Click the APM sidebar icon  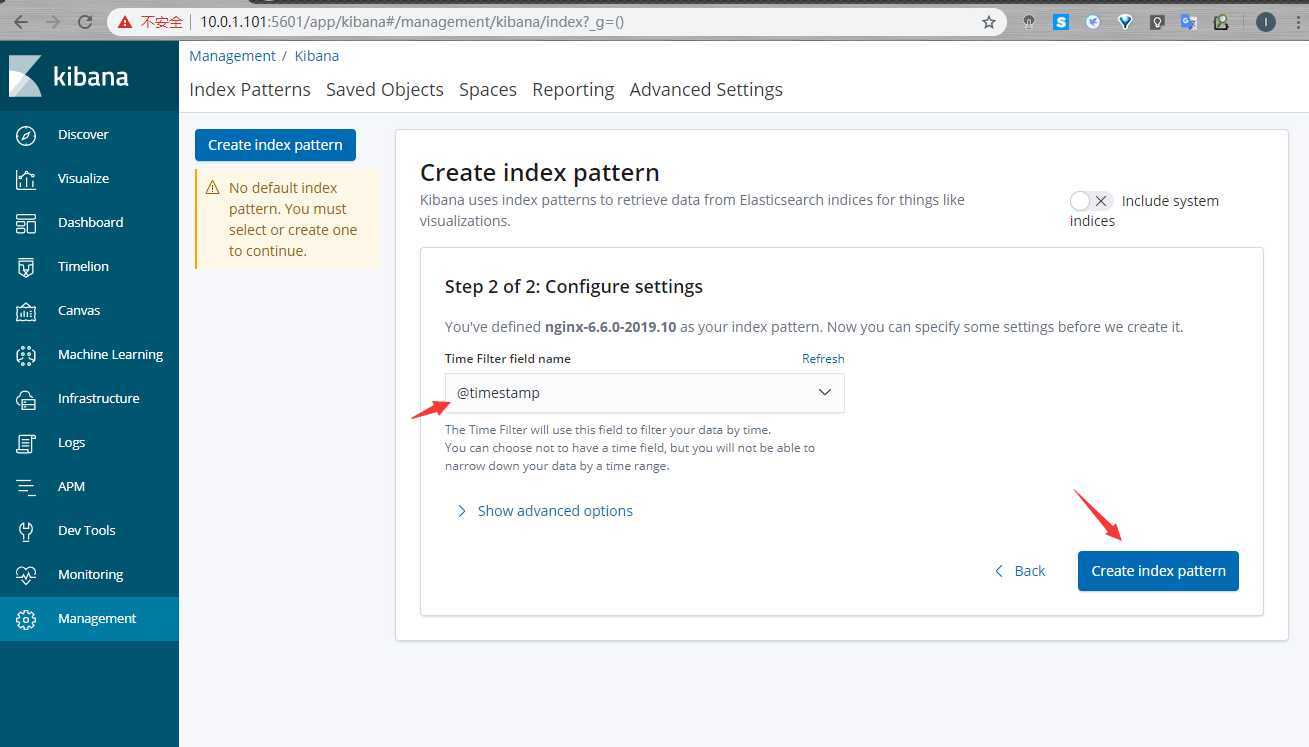26,487
